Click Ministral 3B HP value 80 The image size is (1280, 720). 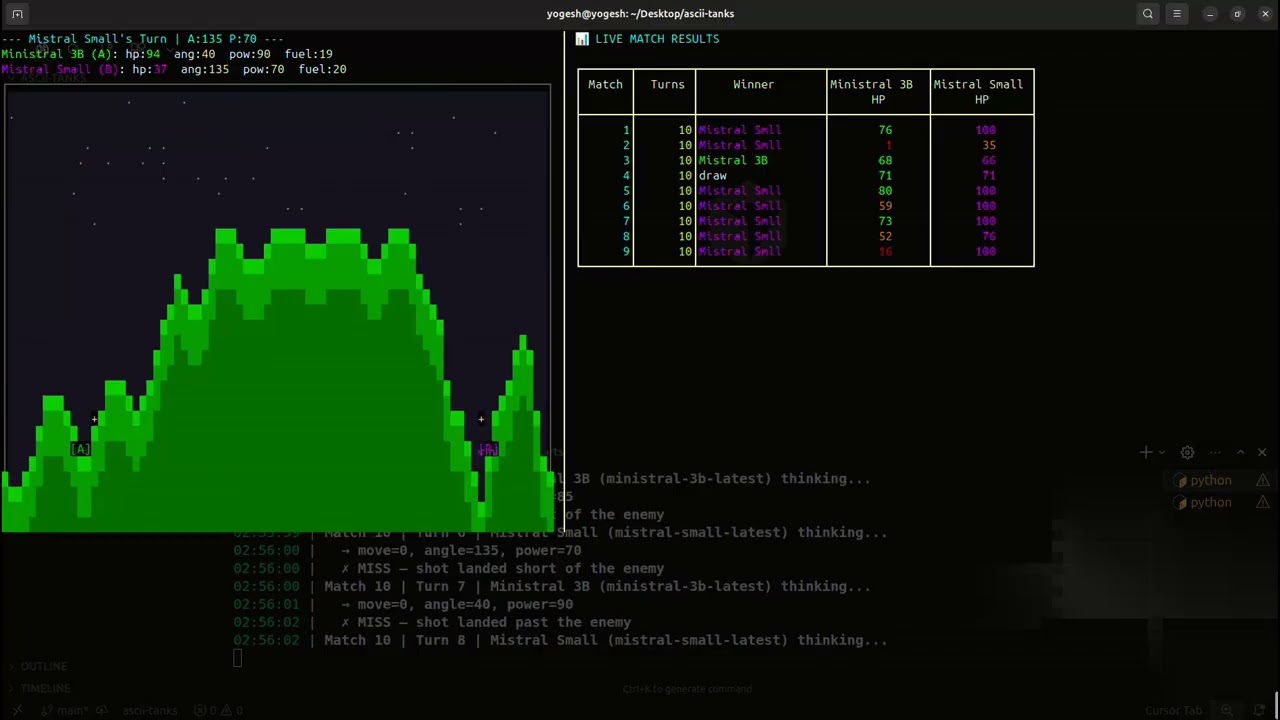pos(885,191)
